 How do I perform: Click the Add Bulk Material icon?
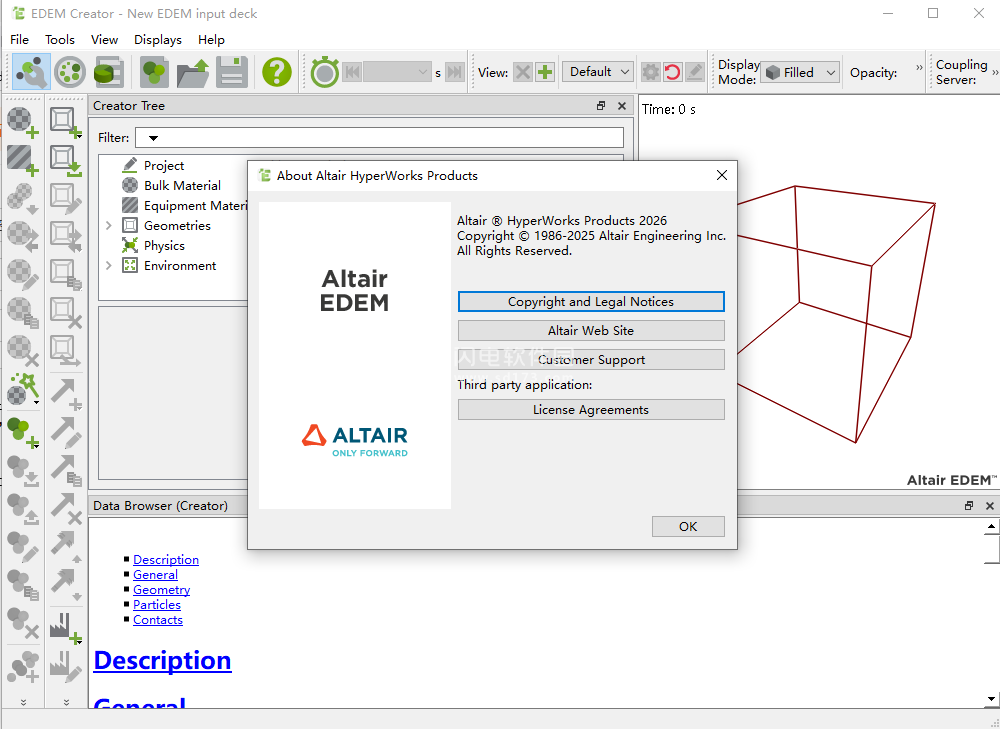point(22,121)
